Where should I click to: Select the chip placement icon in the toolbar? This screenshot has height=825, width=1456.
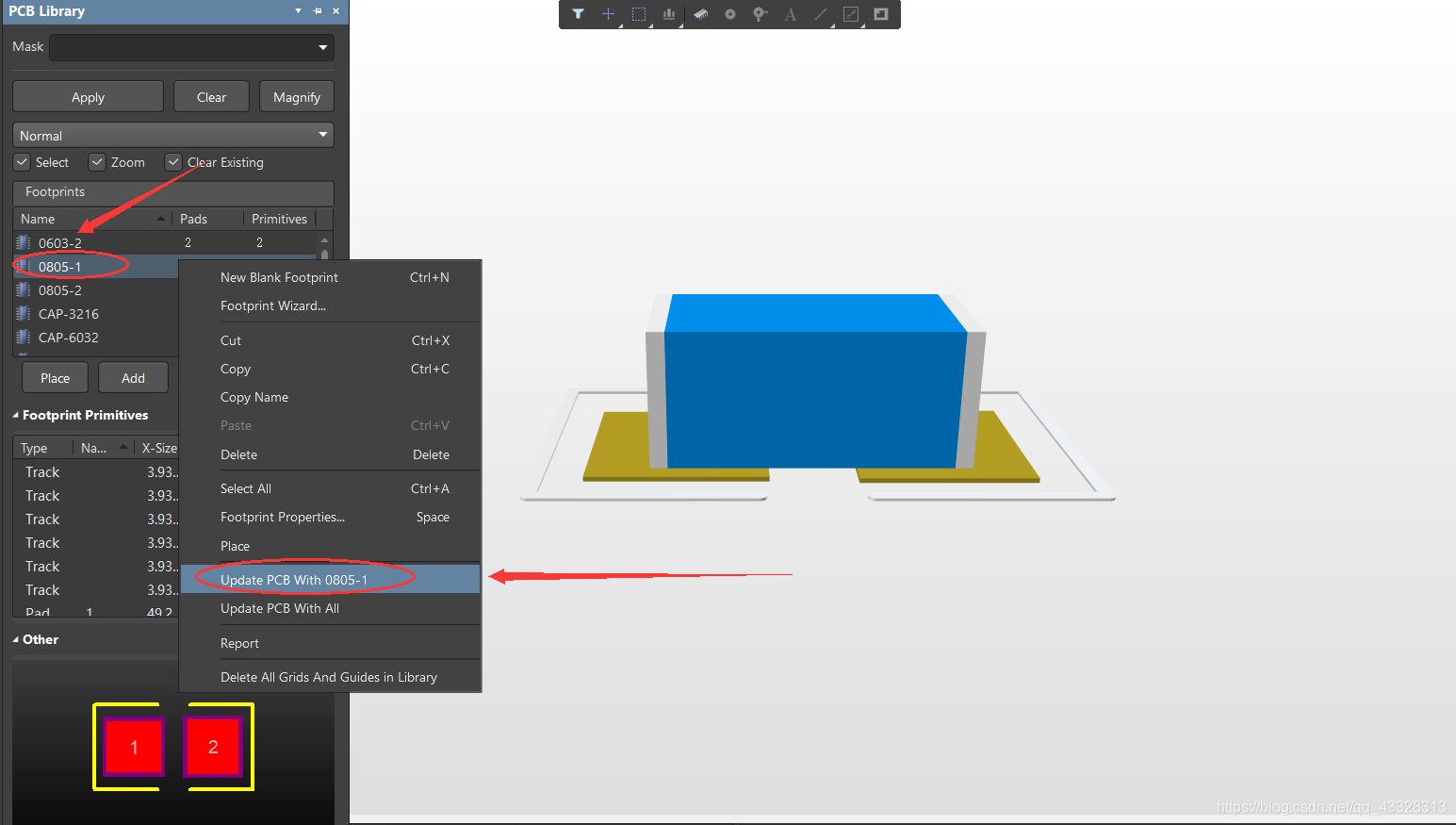[700, 14]
